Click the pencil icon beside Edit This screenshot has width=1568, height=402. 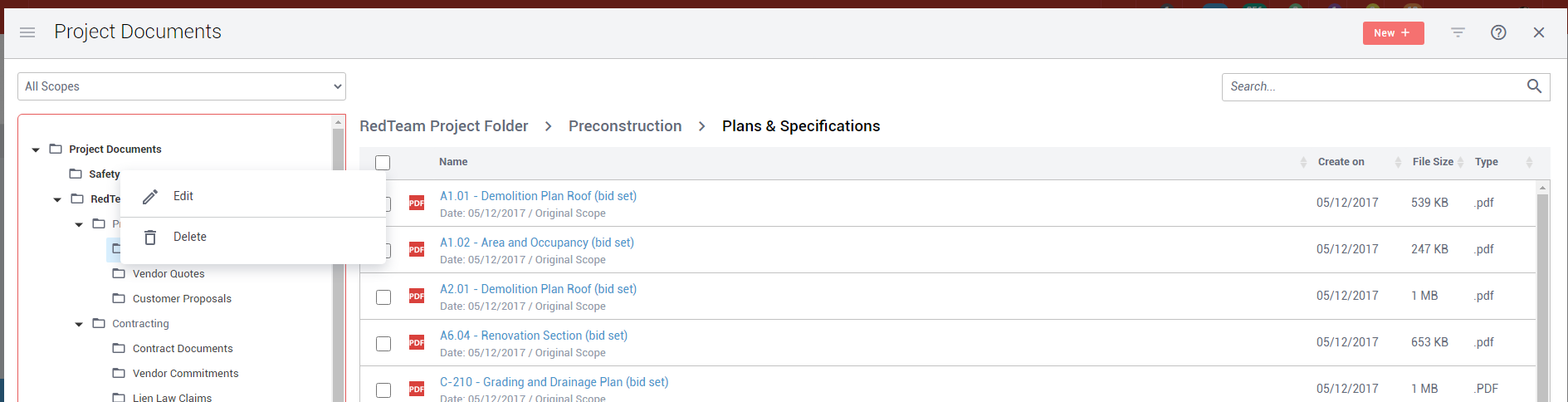coord(150,197)
